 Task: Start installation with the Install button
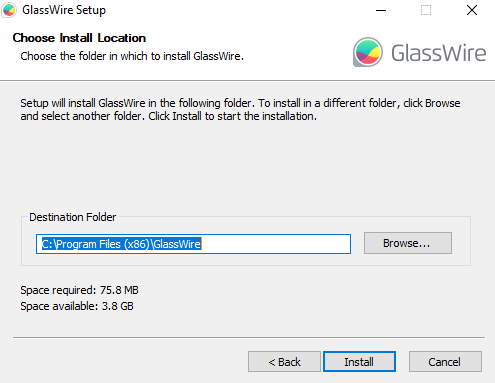[x=359, y=361]
